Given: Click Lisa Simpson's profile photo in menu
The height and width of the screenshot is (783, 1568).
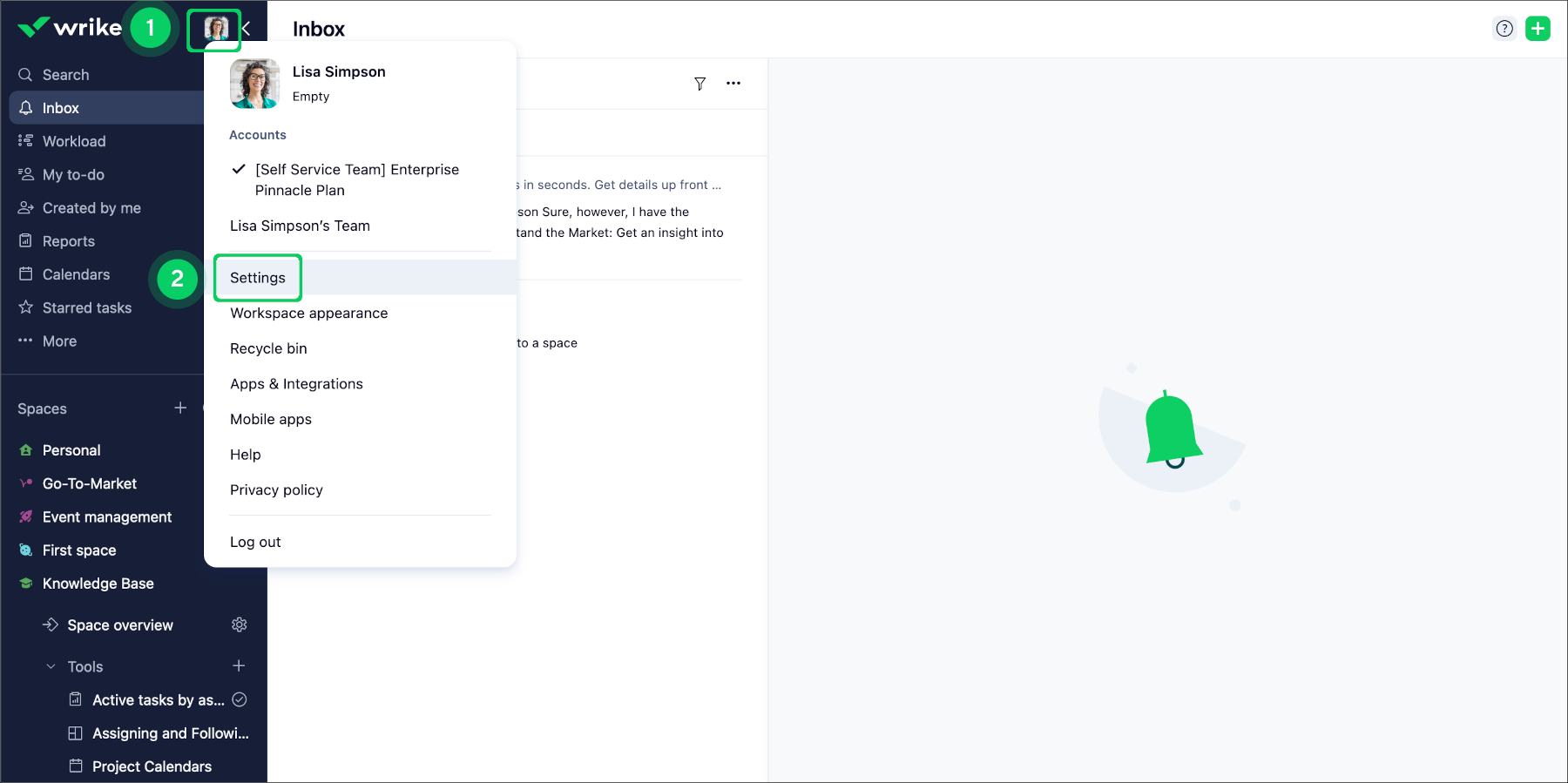Looking at the screenshot, I should pyautogui.click(x=254, y=84).
